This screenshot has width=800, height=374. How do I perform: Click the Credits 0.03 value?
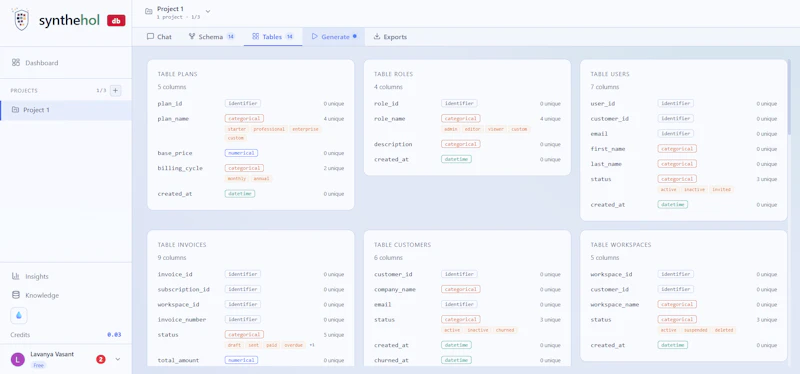click(x=114, y=335)
